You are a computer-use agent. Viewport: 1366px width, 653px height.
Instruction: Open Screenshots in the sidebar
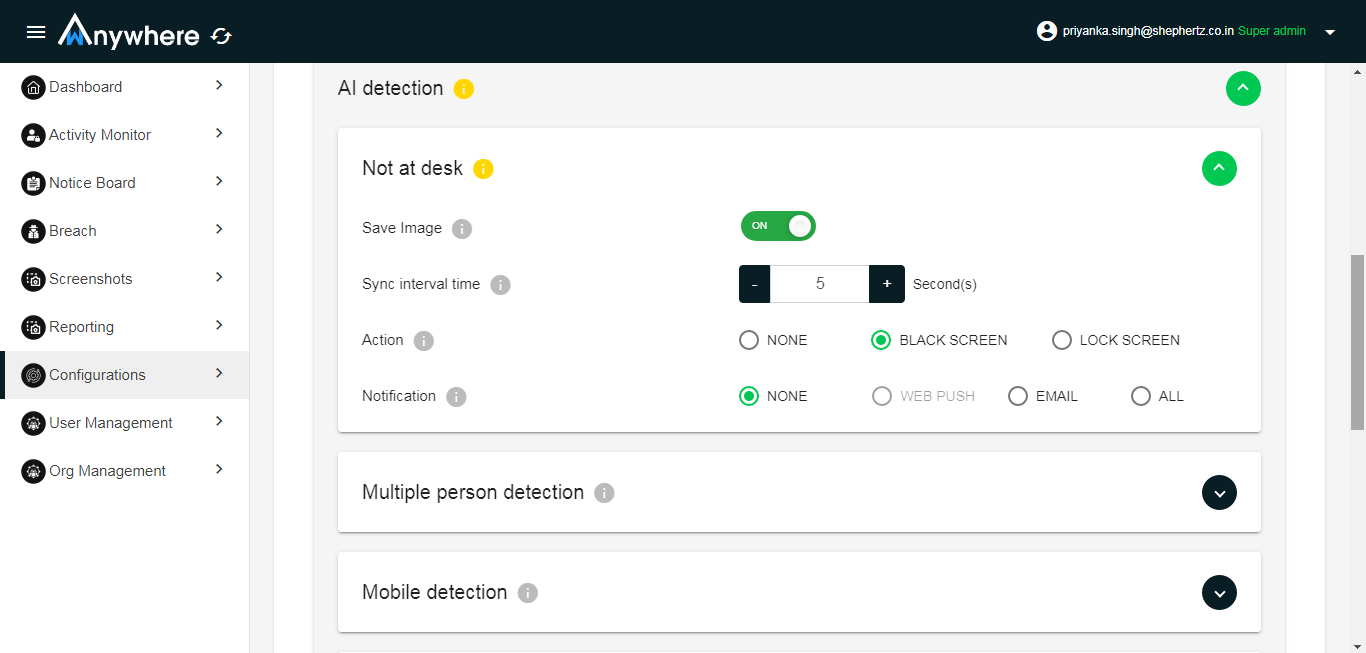point(90,279)
